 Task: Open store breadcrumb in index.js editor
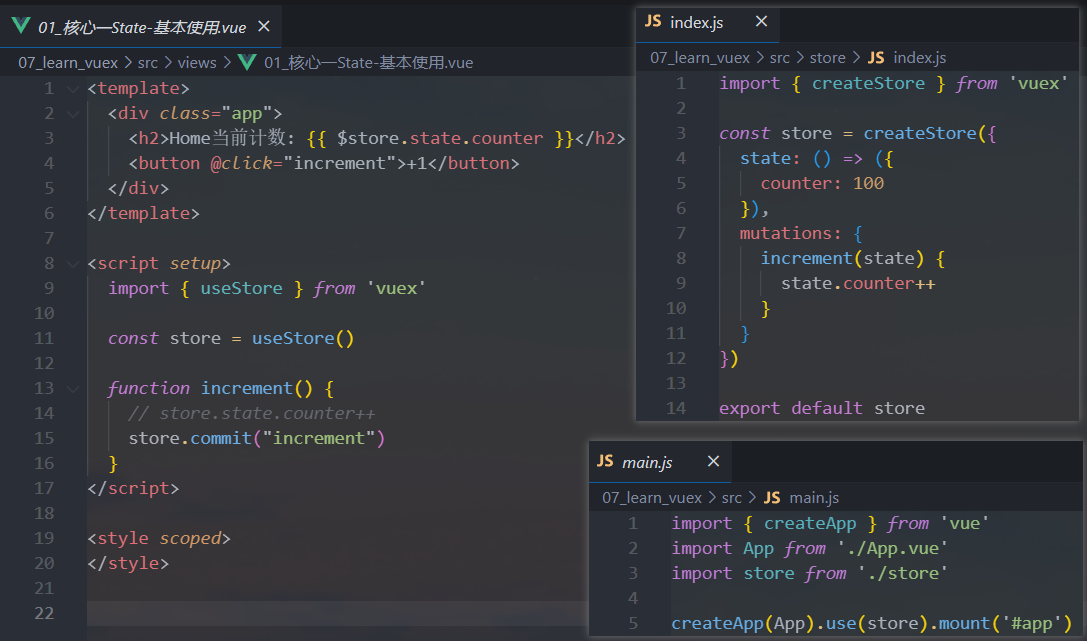coord(828,58)
